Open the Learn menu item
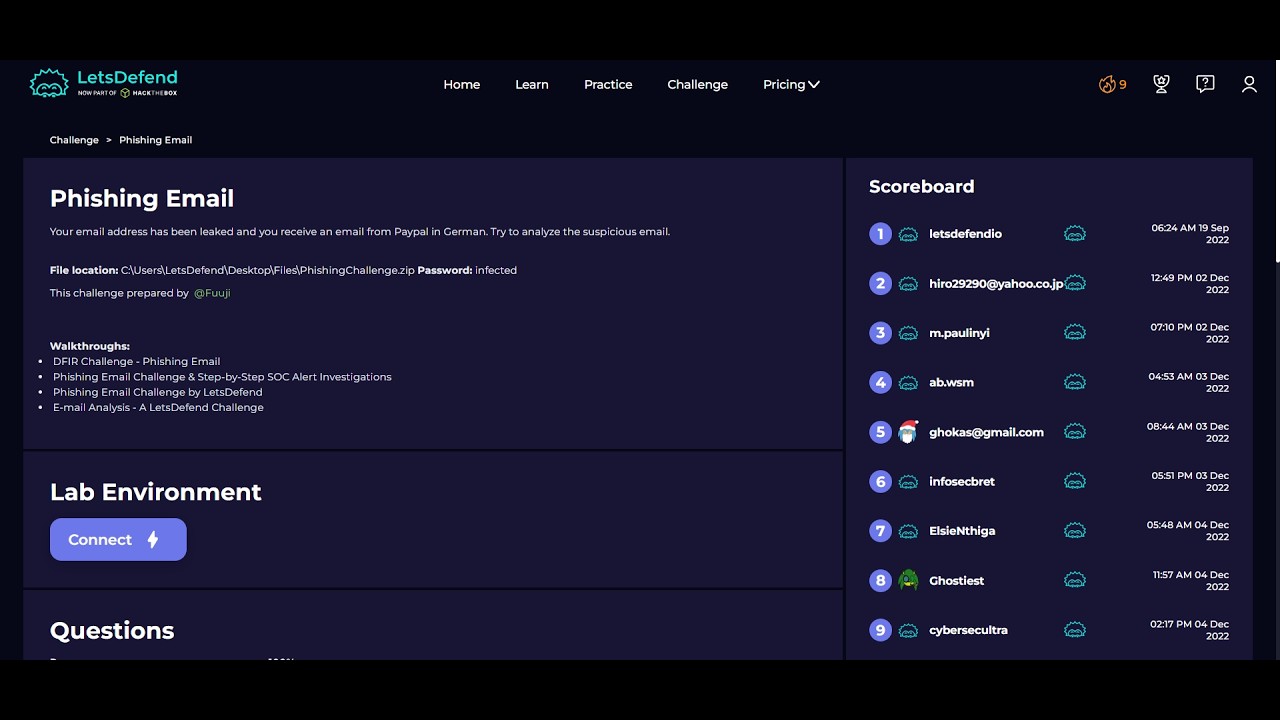 coord(532,85)
